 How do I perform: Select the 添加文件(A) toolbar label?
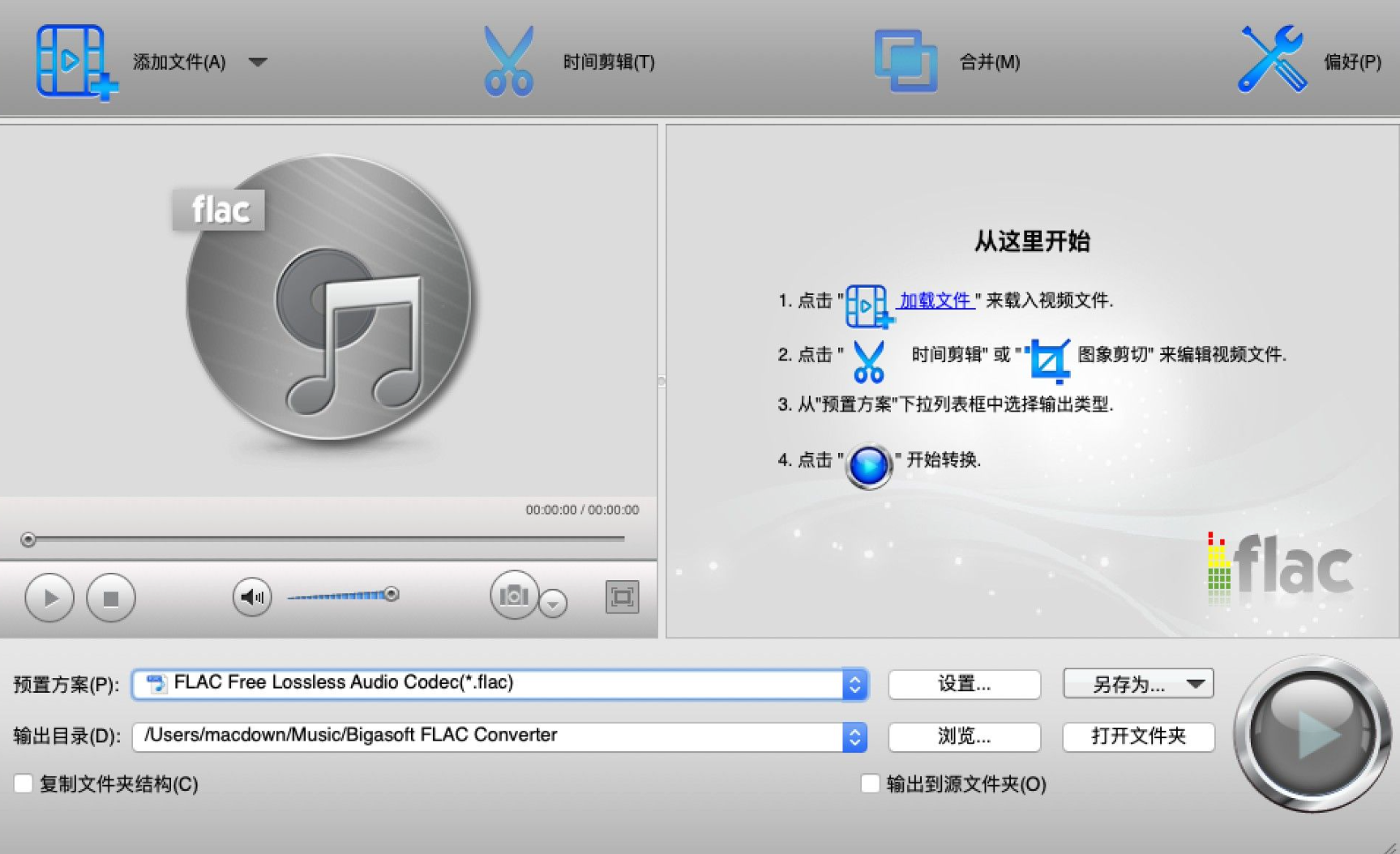(x=179, y=62)
